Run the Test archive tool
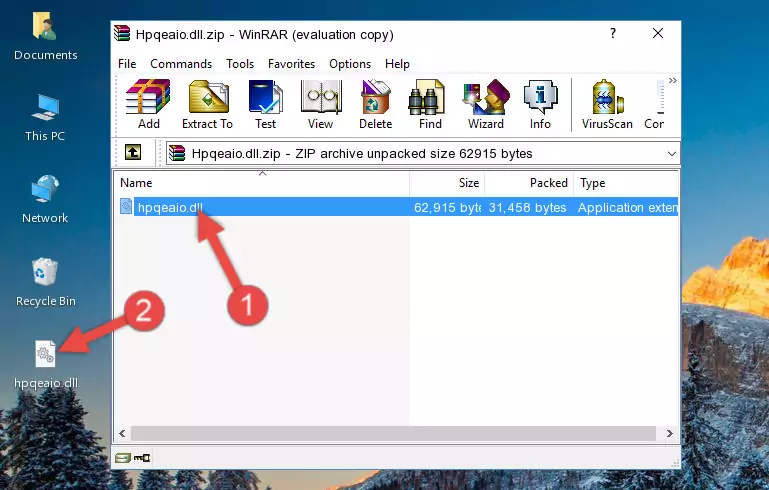This screenshot has width=769, height=490. click(x=265, y=104)
